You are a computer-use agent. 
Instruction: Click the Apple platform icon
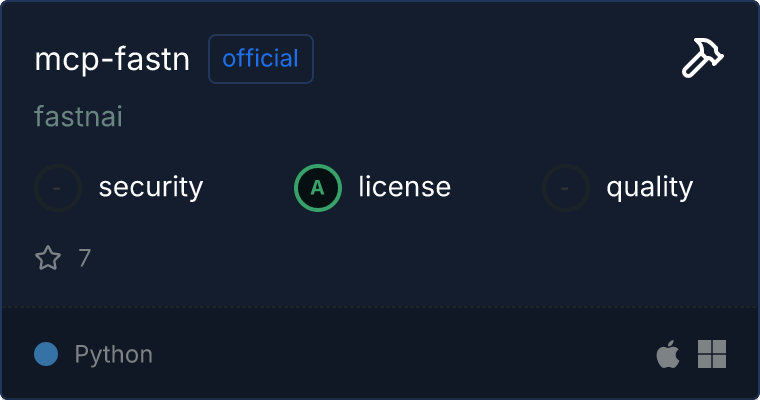point(667,354)
